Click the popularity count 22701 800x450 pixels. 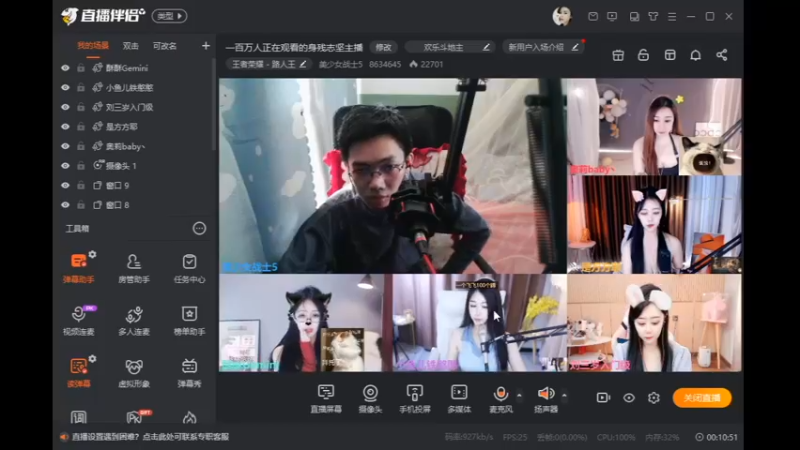(x=427, y=64)
